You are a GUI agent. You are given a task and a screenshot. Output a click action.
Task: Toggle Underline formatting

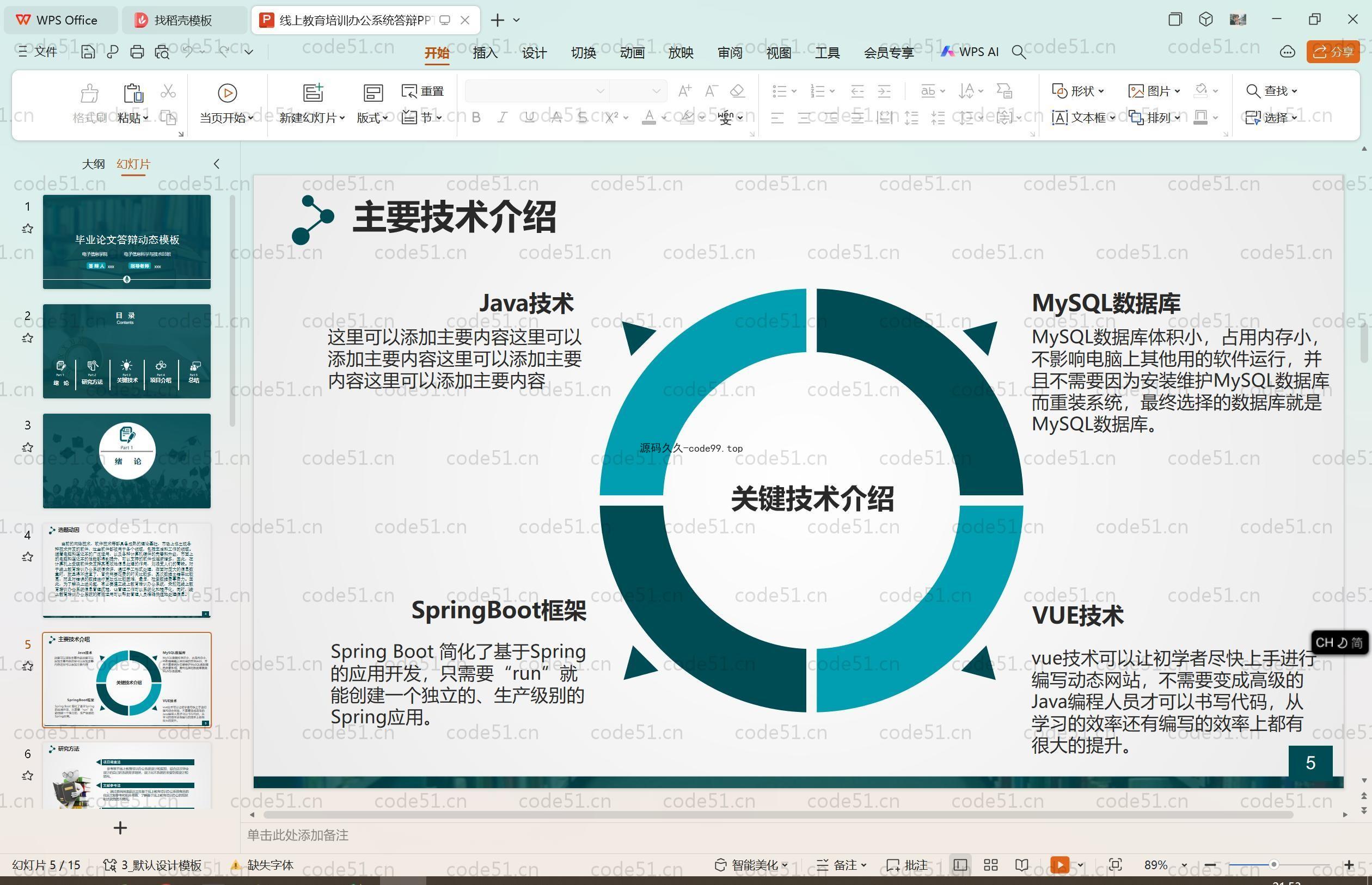coord(529,118)
